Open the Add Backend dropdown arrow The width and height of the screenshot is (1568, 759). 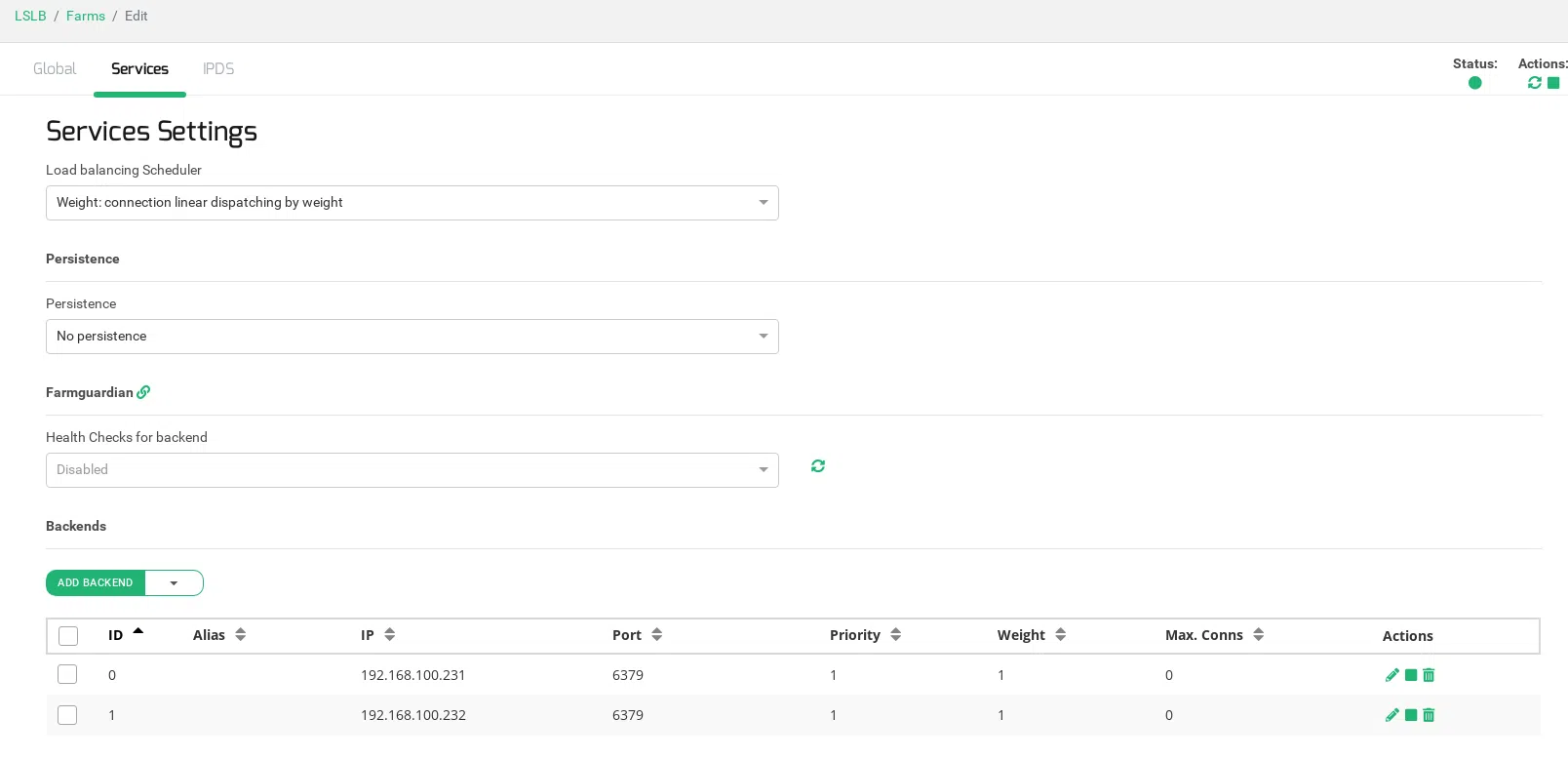(174, 583)
